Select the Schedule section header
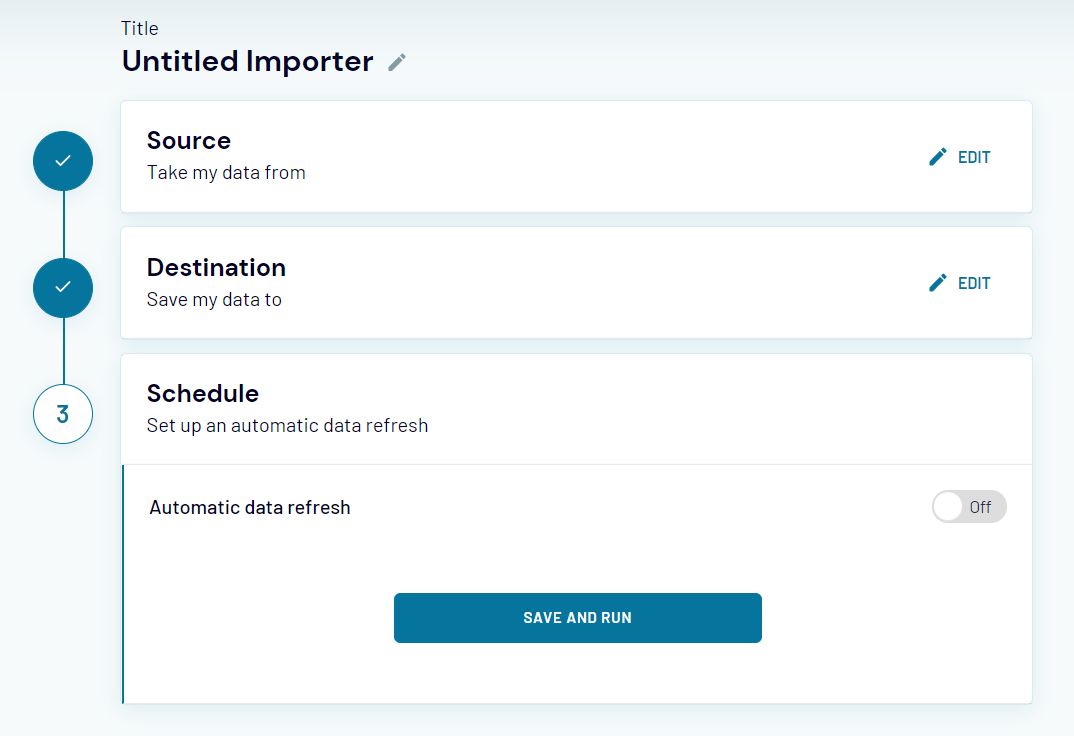 203,393
